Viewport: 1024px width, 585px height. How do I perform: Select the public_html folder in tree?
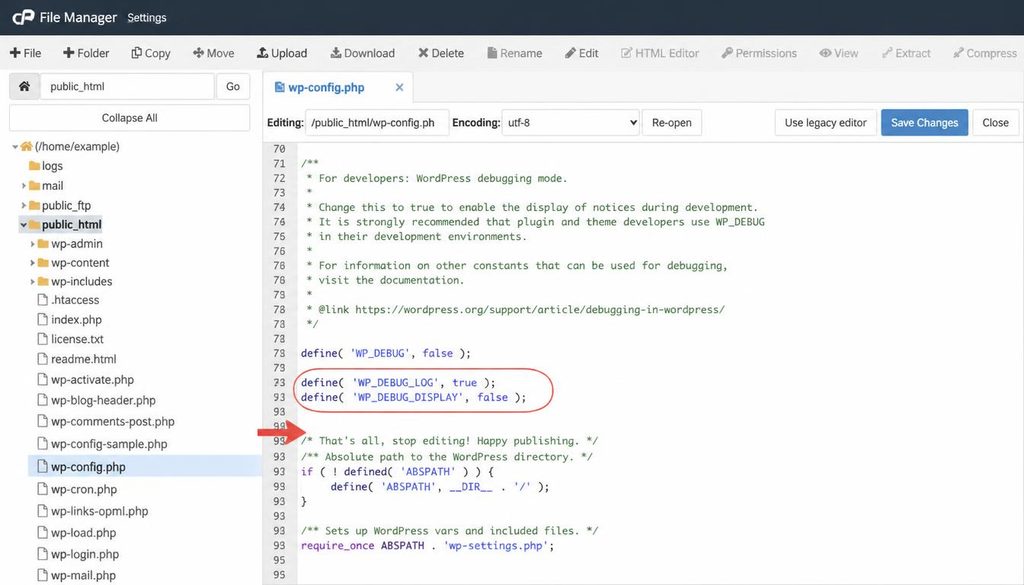click(65, 225)
